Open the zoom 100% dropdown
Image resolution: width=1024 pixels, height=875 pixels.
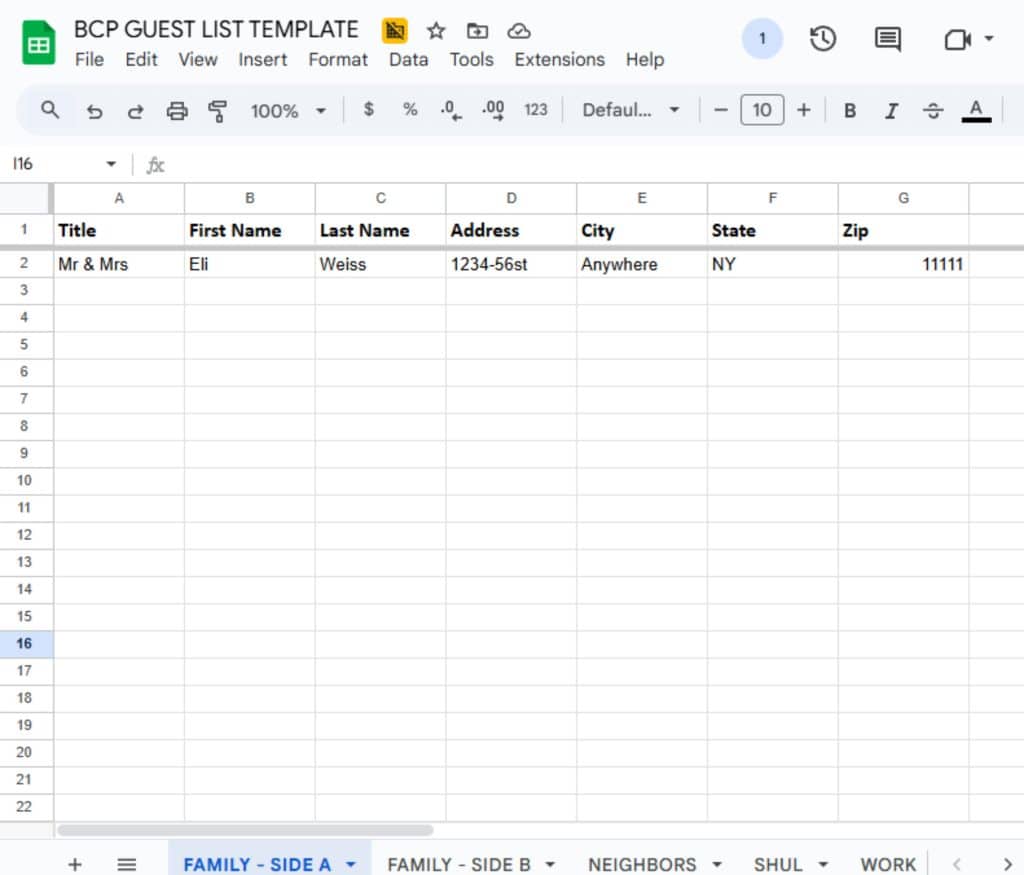click(288, 111)
